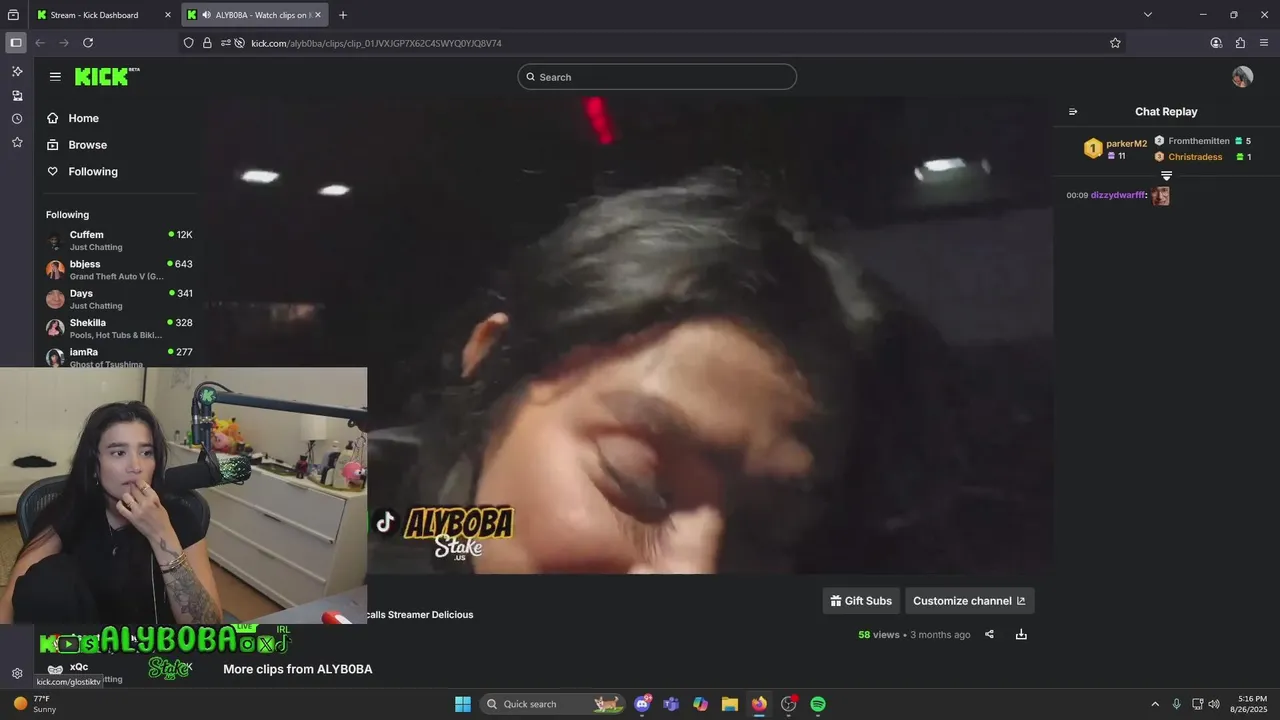Open Spotify from the taskbar
The image size is (1280, 720).
click(x=818, y=704)
